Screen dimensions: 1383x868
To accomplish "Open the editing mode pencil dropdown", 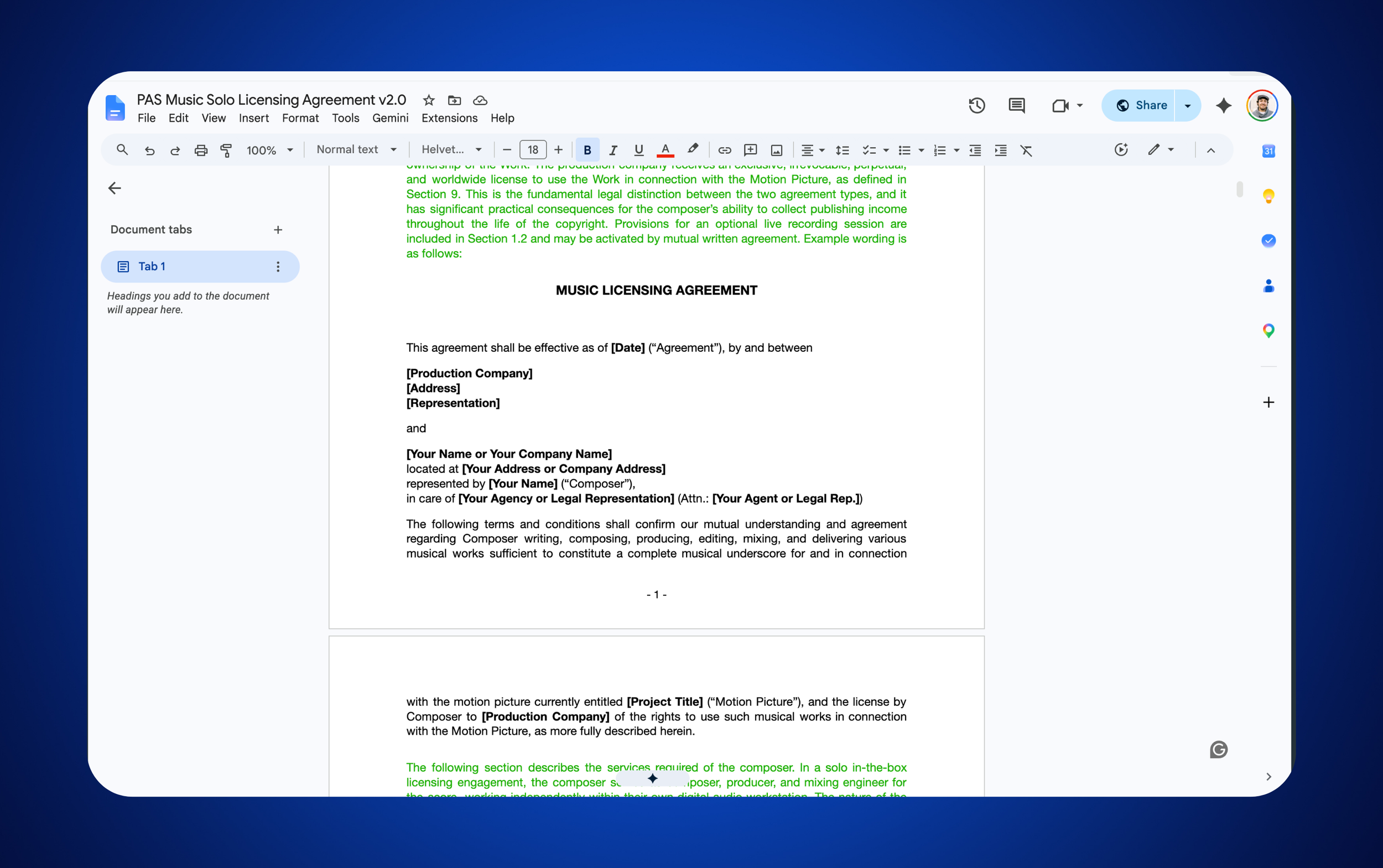I will tap(1161, 150).
